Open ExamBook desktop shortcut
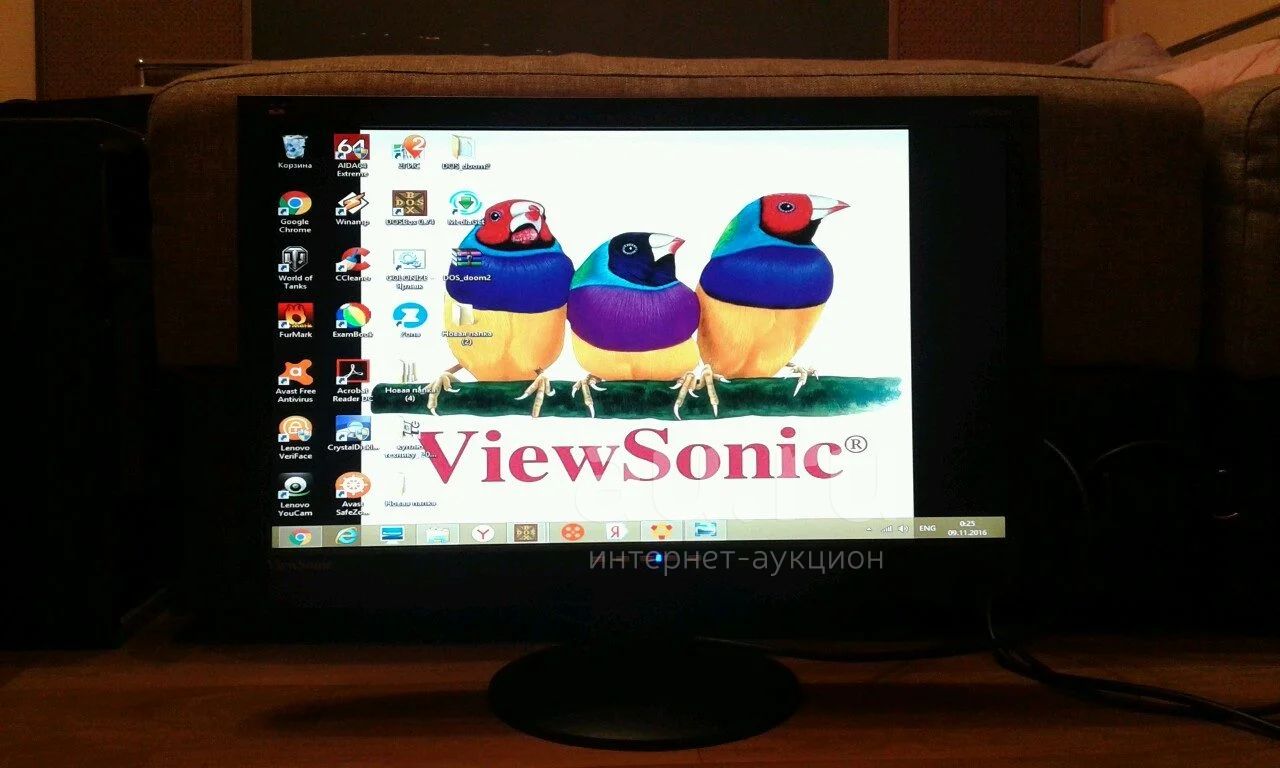The image size is (1280, 768). point(352,322)
